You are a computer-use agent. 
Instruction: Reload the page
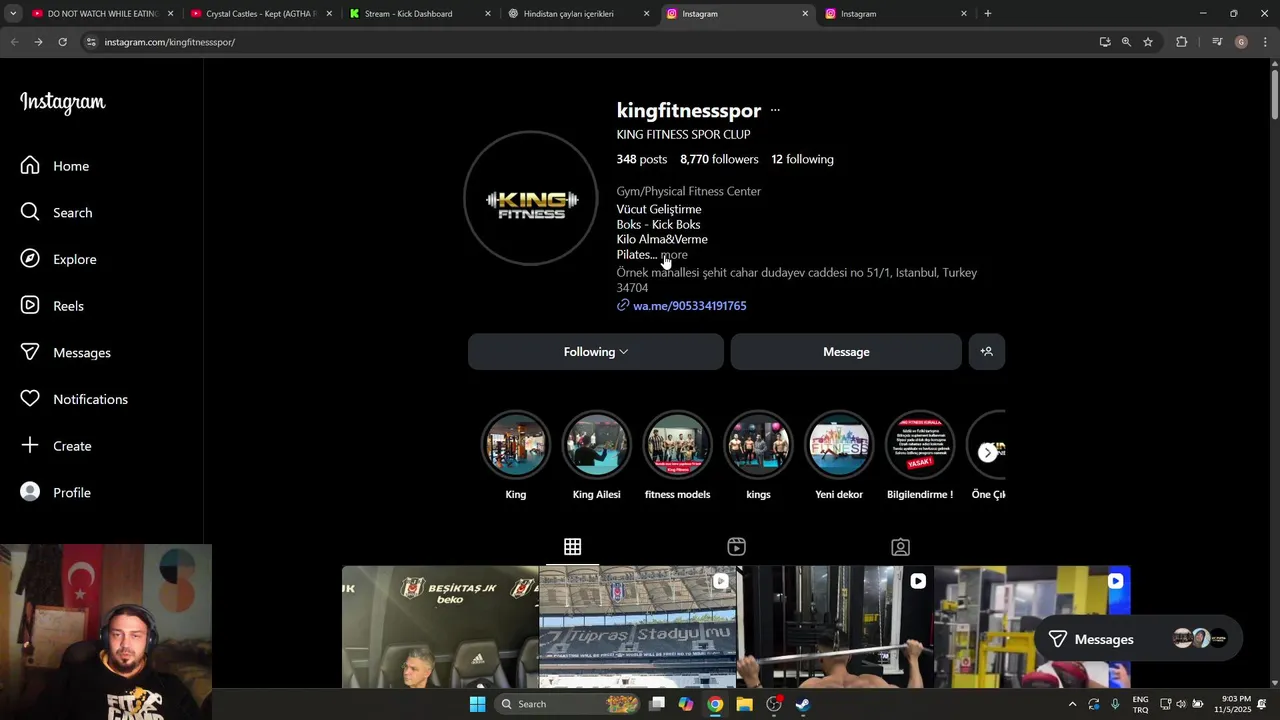coord(62,42)
